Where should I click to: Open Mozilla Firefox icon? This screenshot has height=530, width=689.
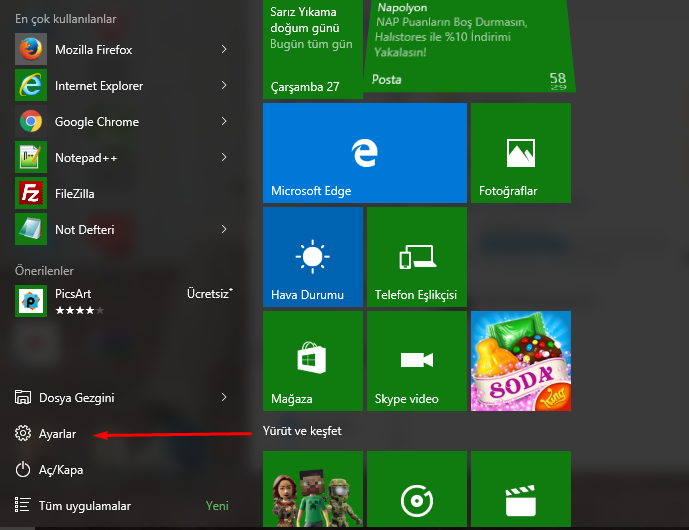point(31,49)
